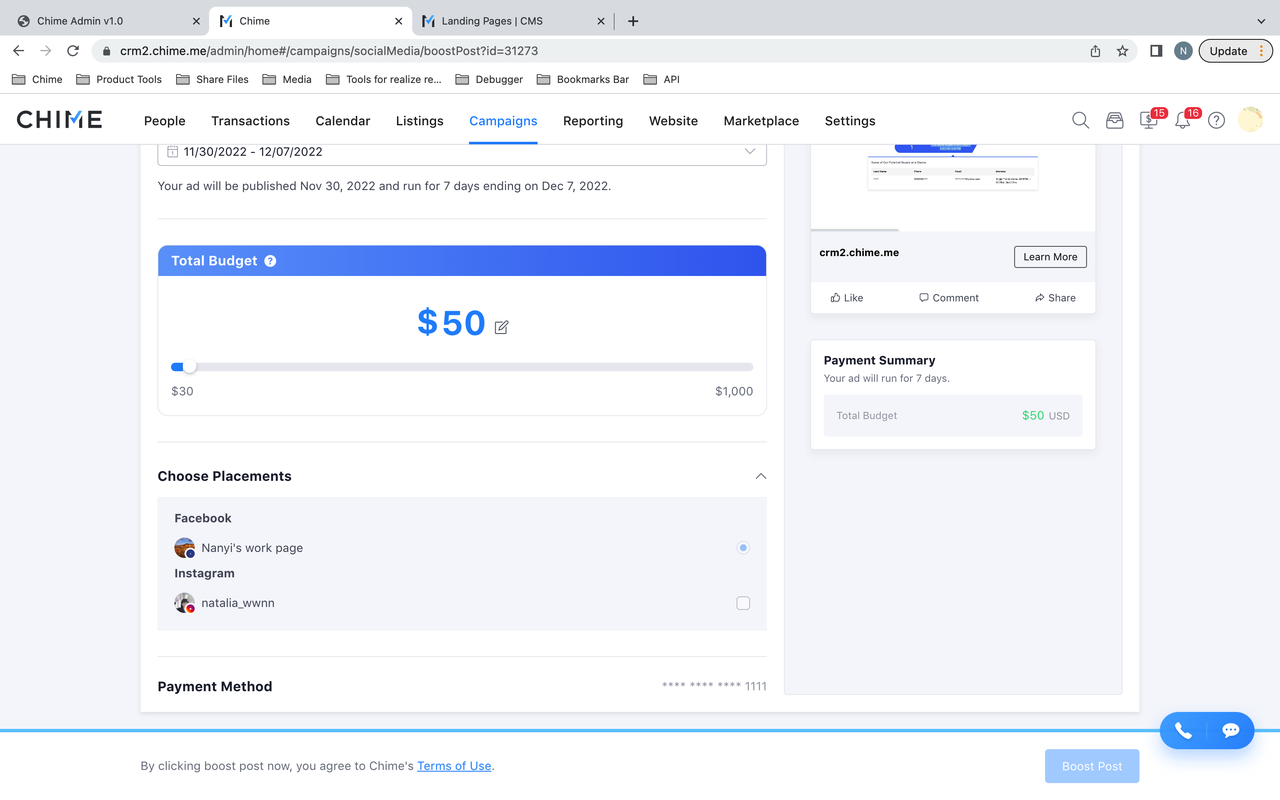Open the Terms of Use link
This screenshot has height=800, width=1280.
click(x=454, y=766)
